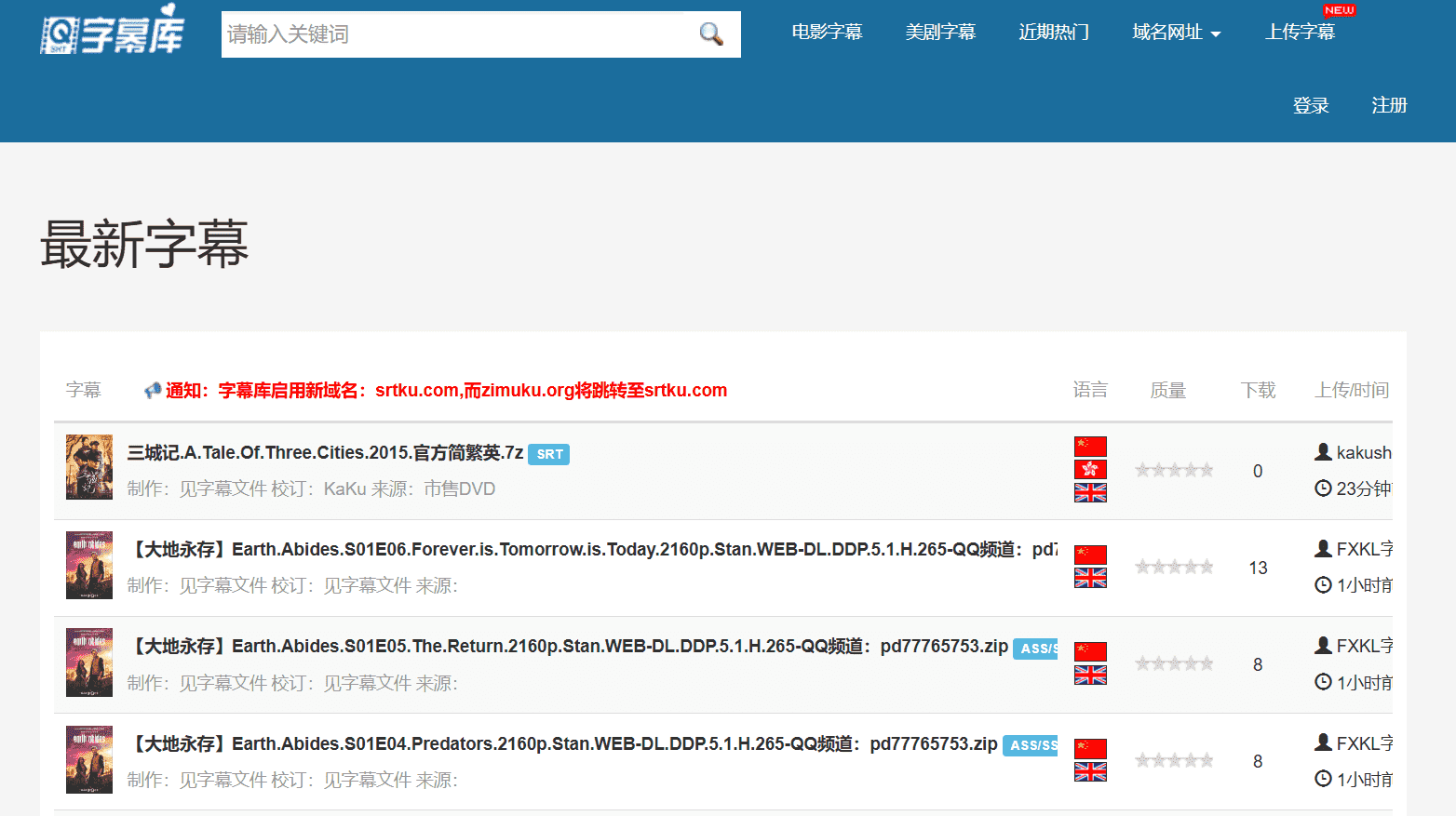Click UK flag in S01E05 row
The image size is (1456, 816).
pos(1090,675)
